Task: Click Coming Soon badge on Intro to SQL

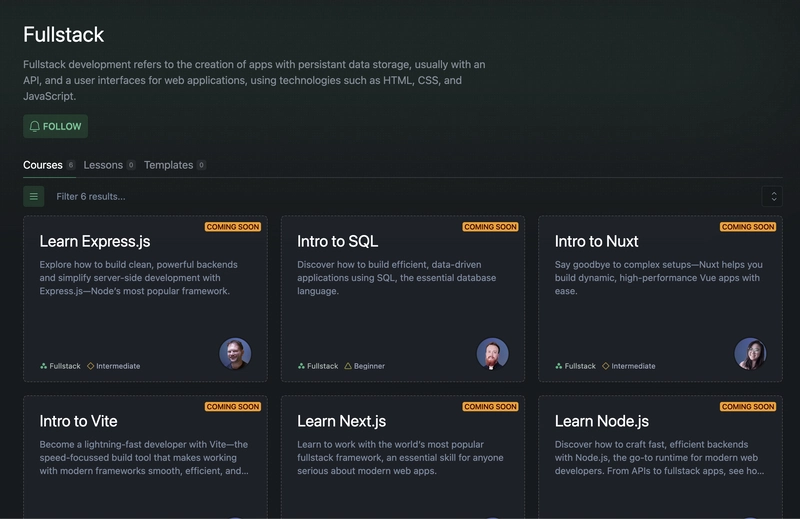Action: pos(490,227)
